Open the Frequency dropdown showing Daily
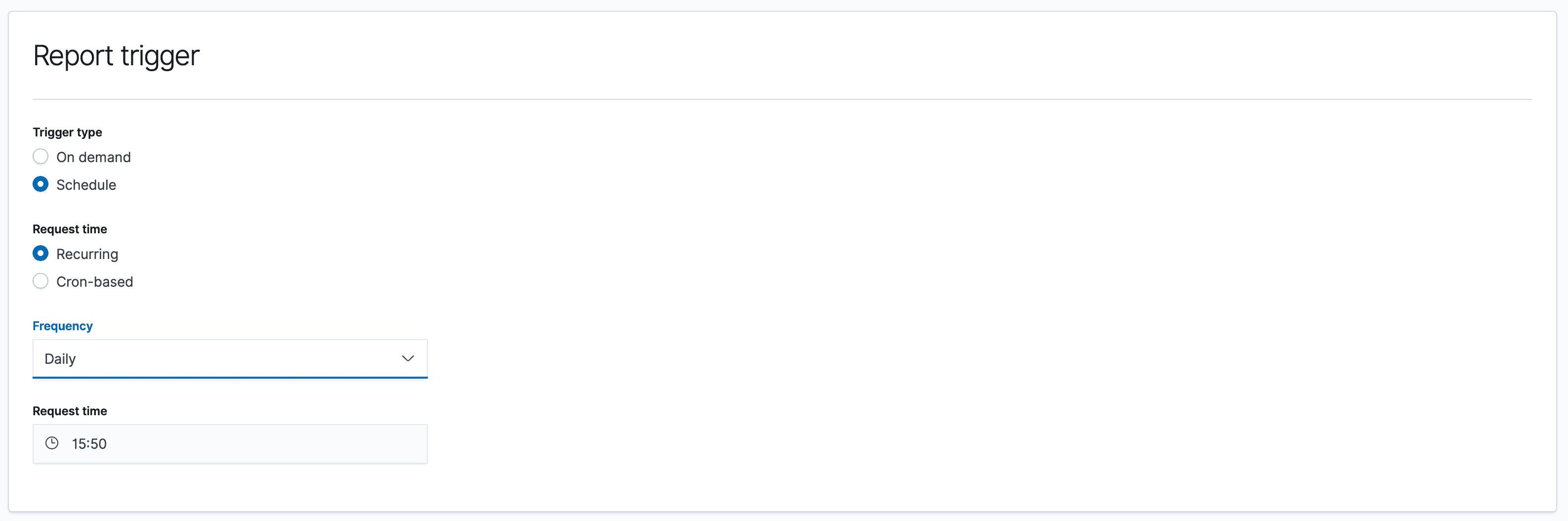Screen dimensions: 1568x521 230,358
